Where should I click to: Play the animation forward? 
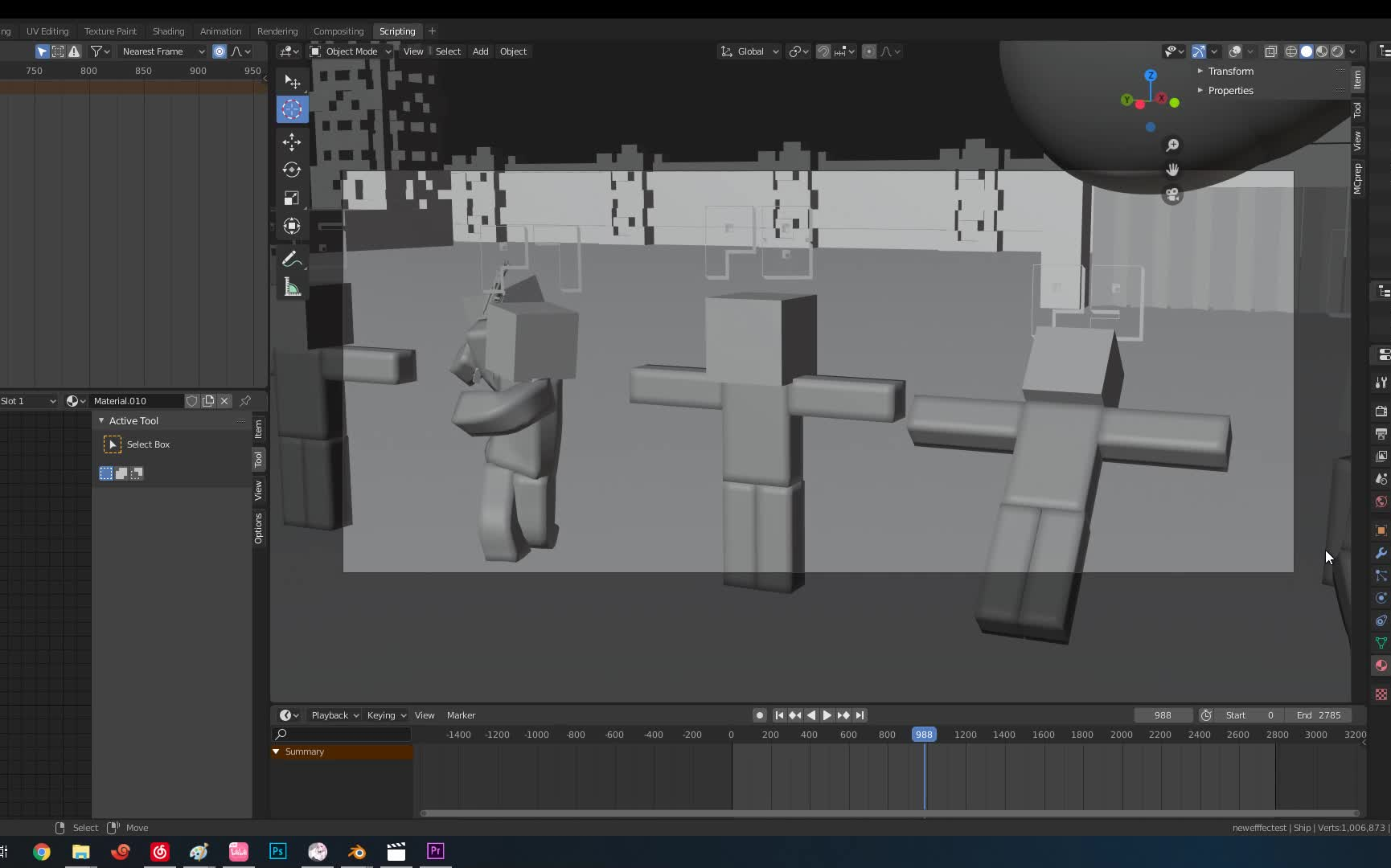coord(827,715)
